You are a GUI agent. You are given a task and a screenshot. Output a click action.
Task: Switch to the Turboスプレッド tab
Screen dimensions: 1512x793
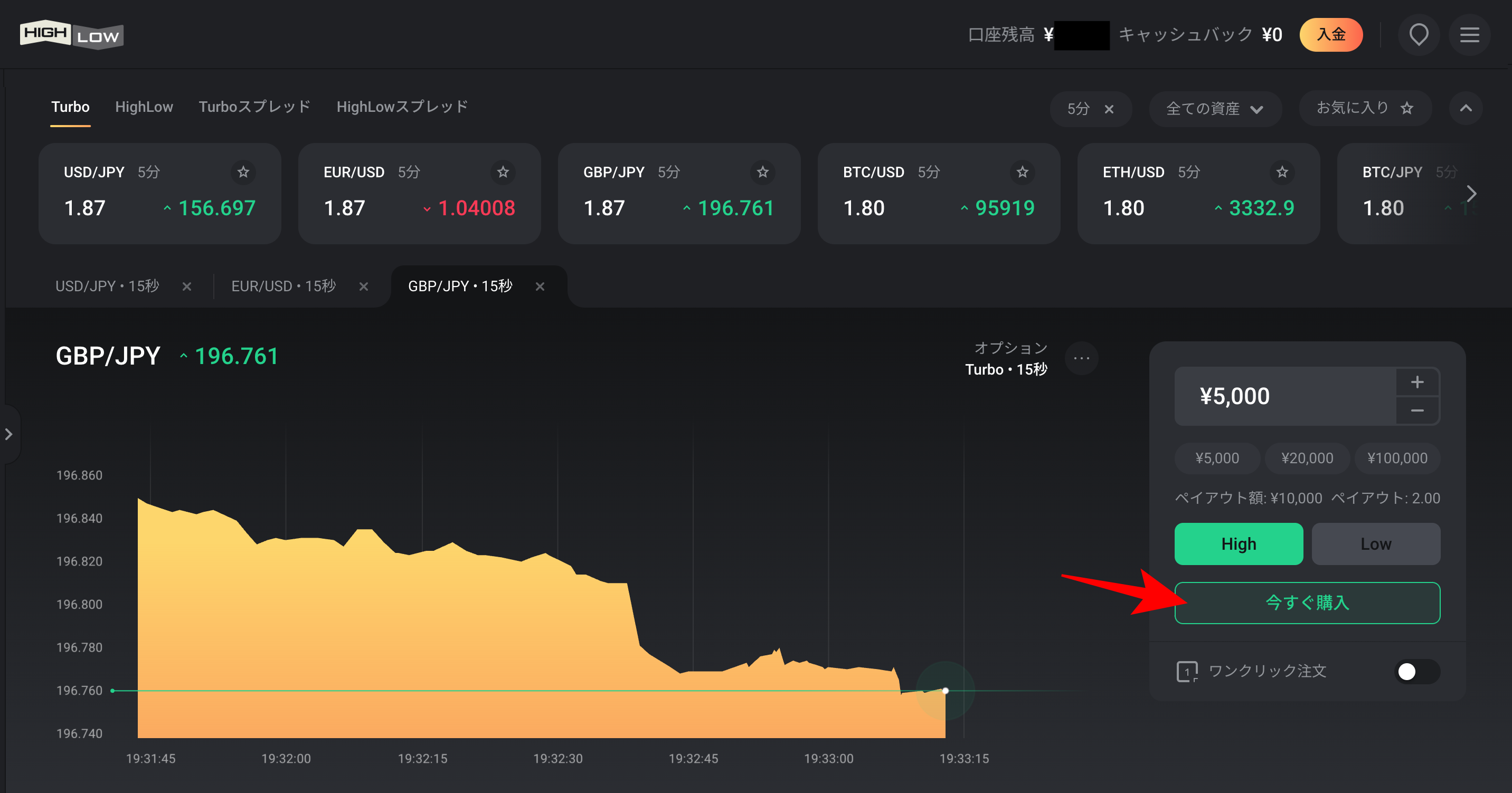(x=255, y=107)
